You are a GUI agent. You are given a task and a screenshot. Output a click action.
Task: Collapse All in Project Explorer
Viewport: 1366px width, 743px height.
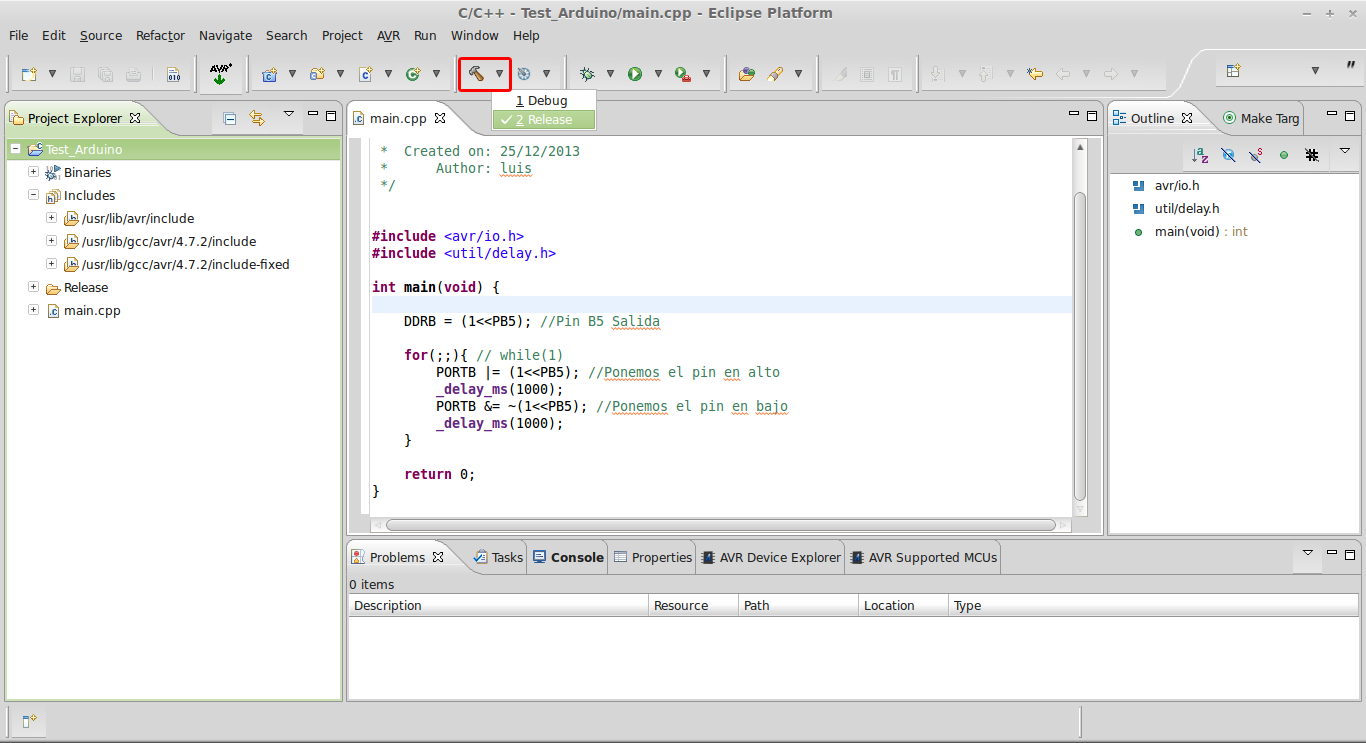pos(230,118)
